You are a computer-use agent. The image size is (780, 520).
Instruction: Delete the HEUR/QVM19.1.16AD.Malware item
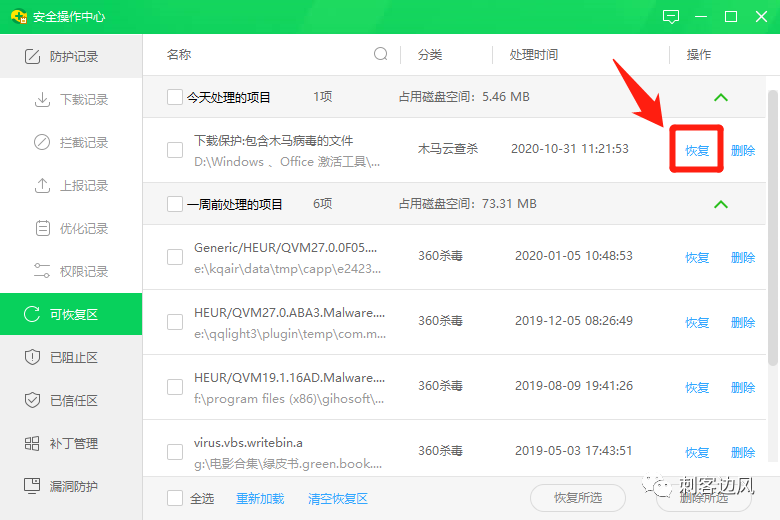pos(743,387)
